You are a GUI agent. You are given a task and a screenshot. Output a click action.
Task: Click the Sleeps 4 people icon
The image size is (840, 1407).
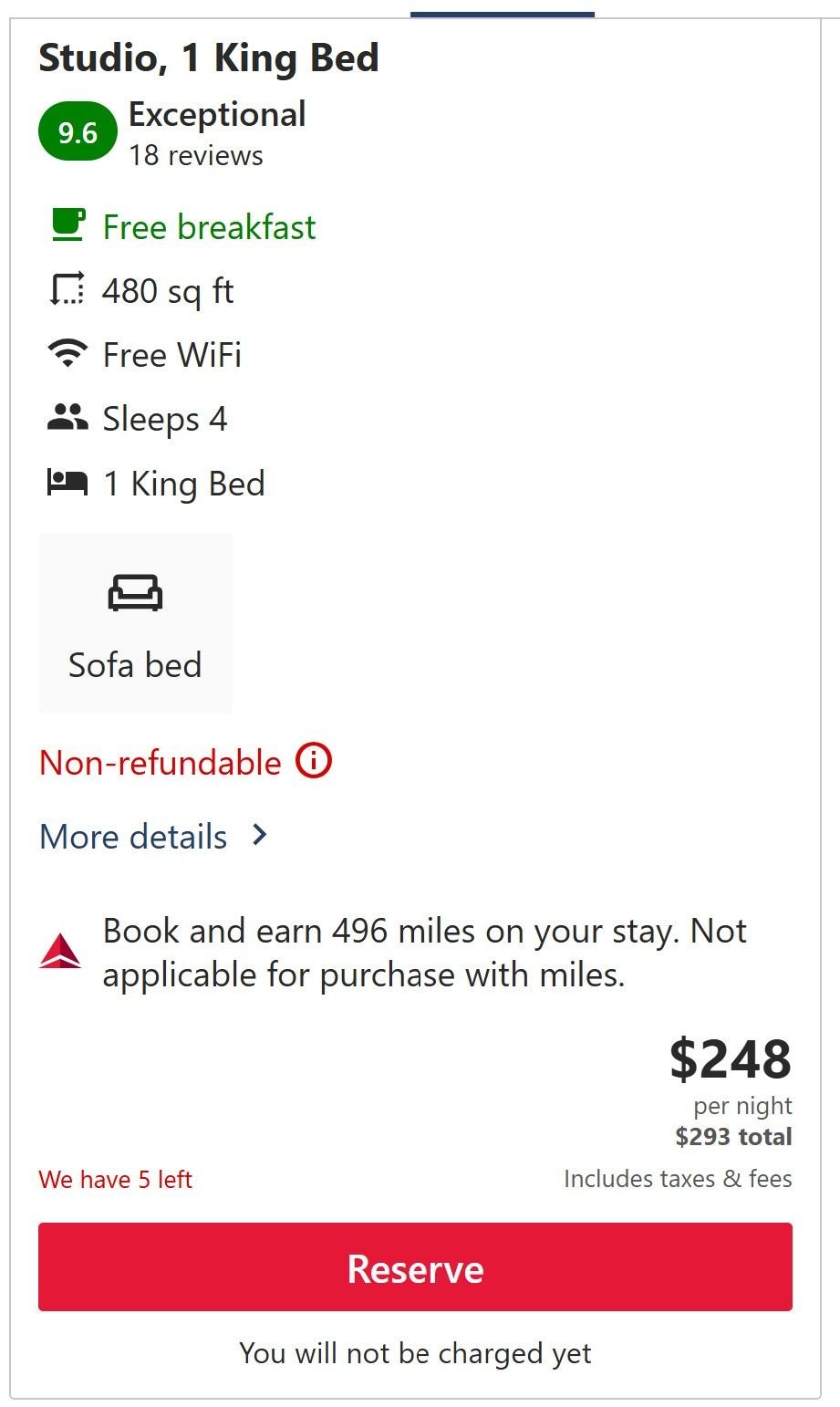click(x=67, y=418)
